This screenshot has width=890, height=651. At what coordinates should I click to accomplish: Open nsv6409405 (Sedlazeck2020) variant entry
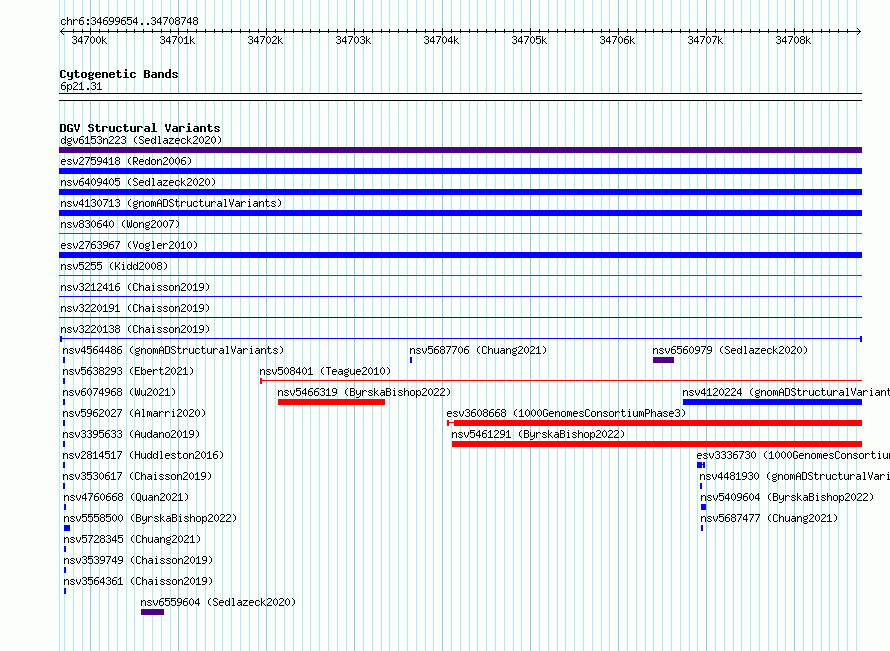pyautogui.click(x=138, y=182)
